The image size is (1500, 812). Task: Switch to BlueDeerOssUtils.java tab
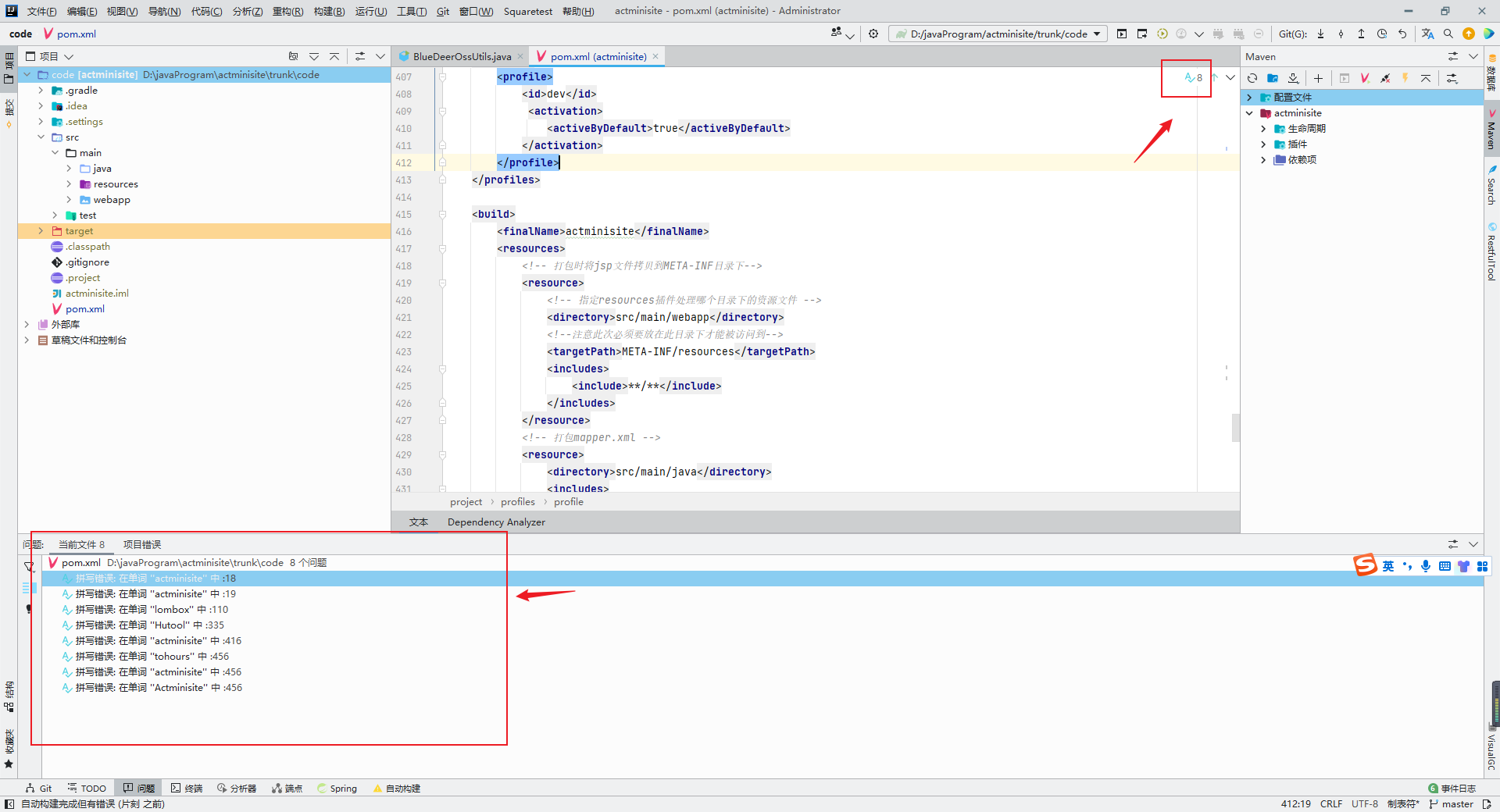tap(461, 56)
